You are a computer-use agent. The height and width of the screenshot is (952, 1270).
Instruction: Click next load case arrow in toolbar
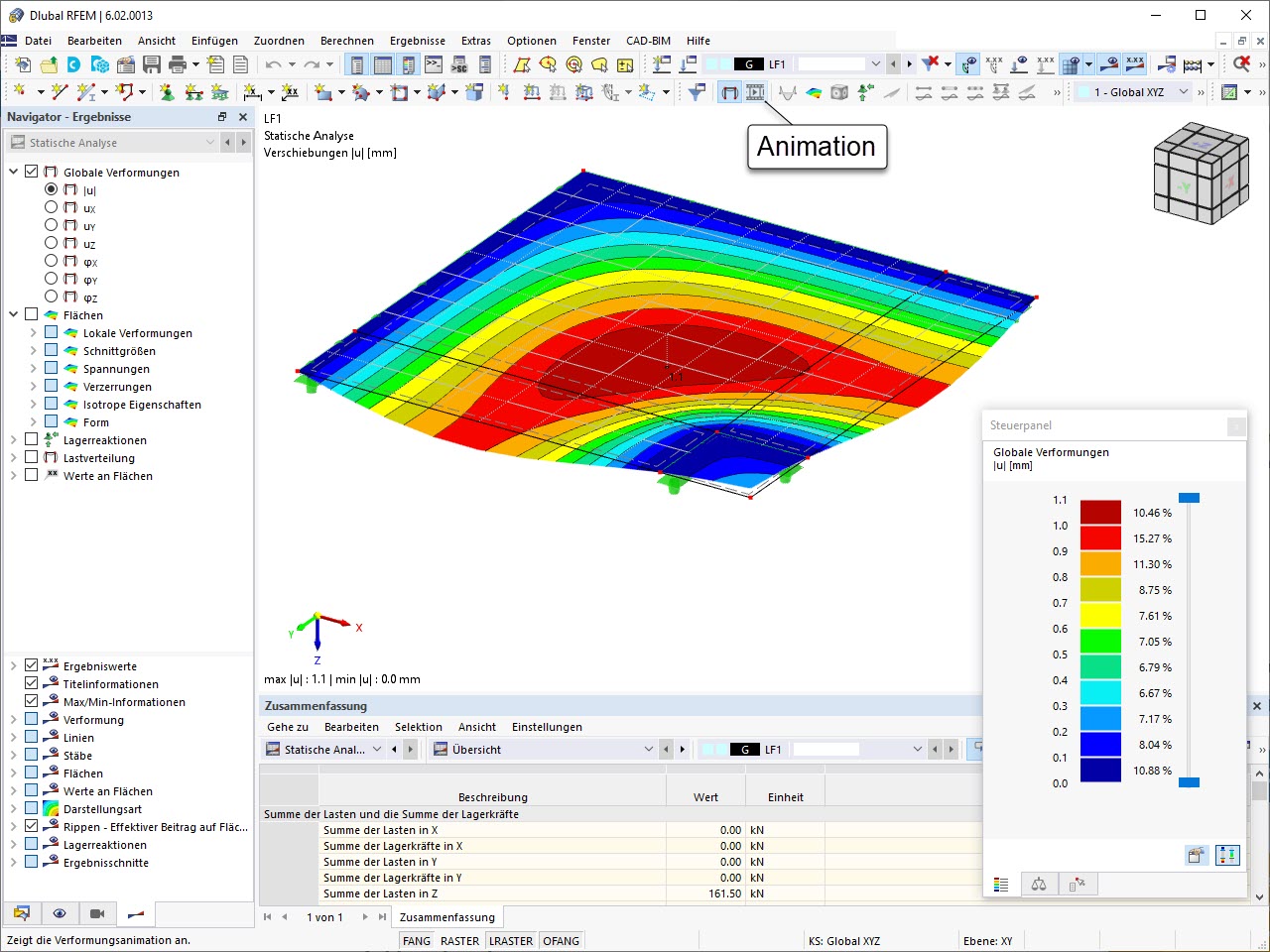click(909, 64)
